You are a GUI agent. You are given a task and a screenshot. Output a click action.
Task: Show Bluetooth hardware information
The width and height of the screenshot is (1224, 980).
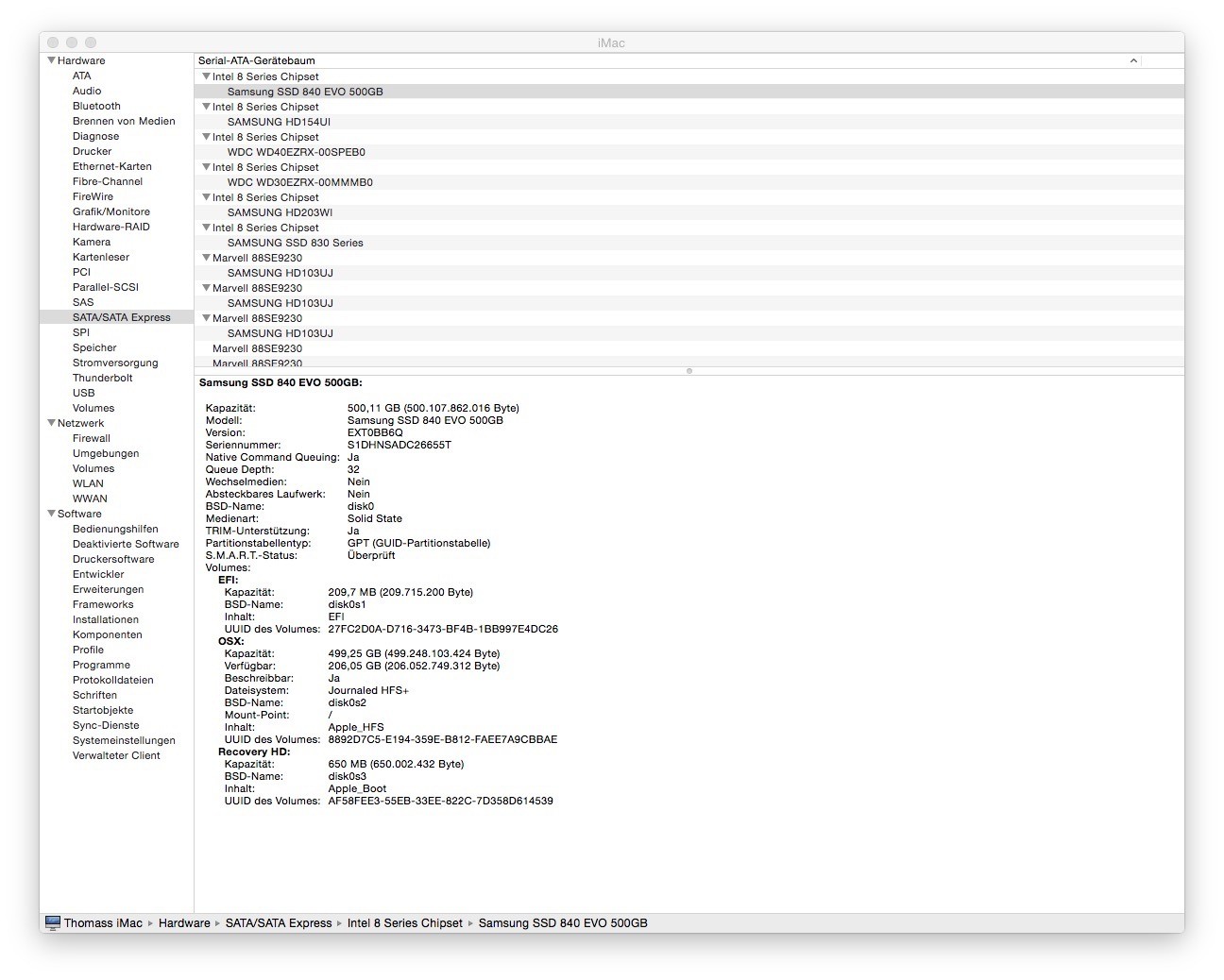tap(96, 106)
